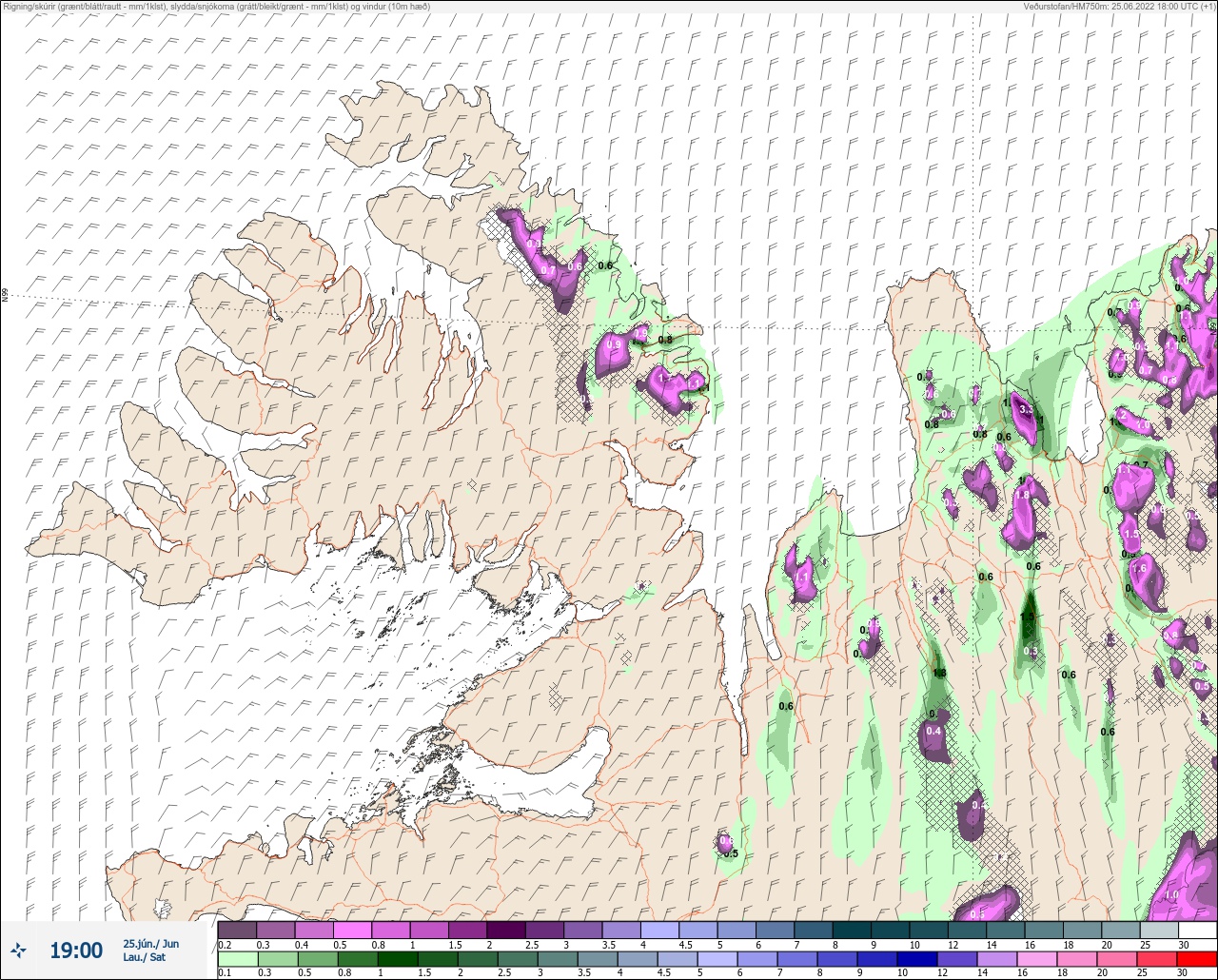1218x980 pixels.
Task: Click the date text '25.jún./ Jun'
Action: click(150, 943)
